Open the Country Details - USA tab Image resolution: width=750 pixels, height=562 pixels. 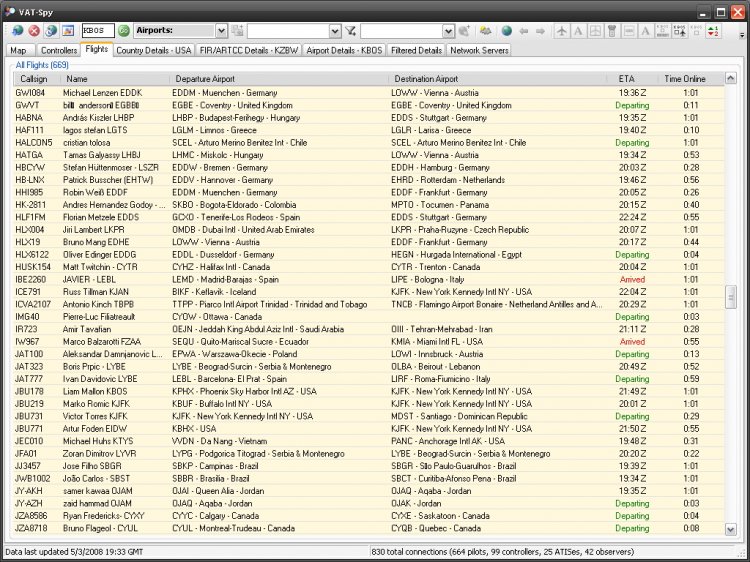tap(154, 50)
